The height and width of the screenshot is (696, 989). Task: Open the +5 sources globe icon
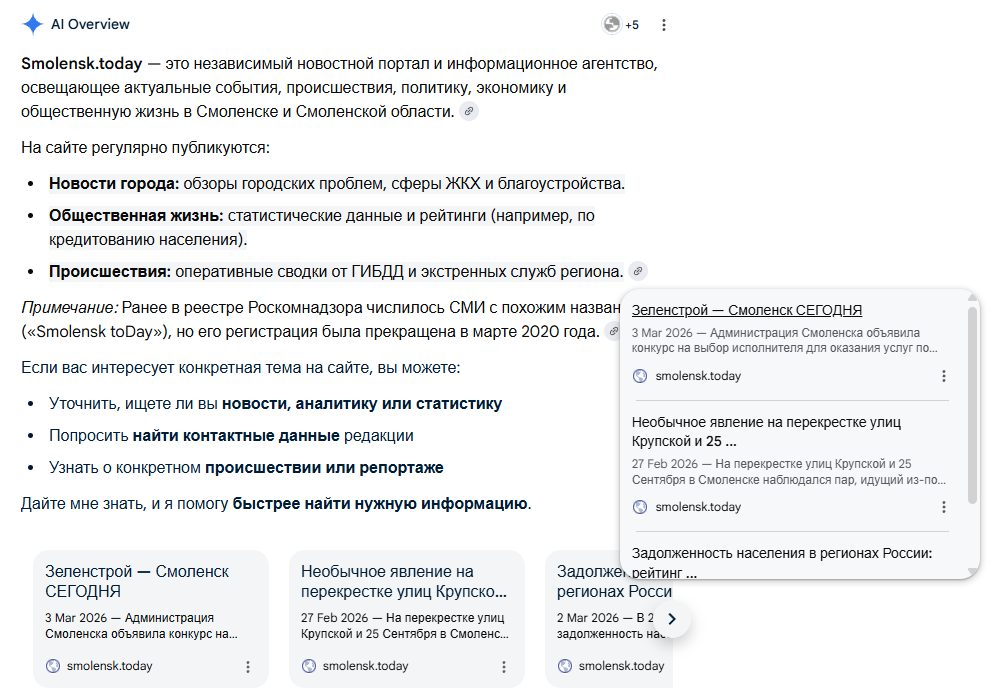[612, 25]
